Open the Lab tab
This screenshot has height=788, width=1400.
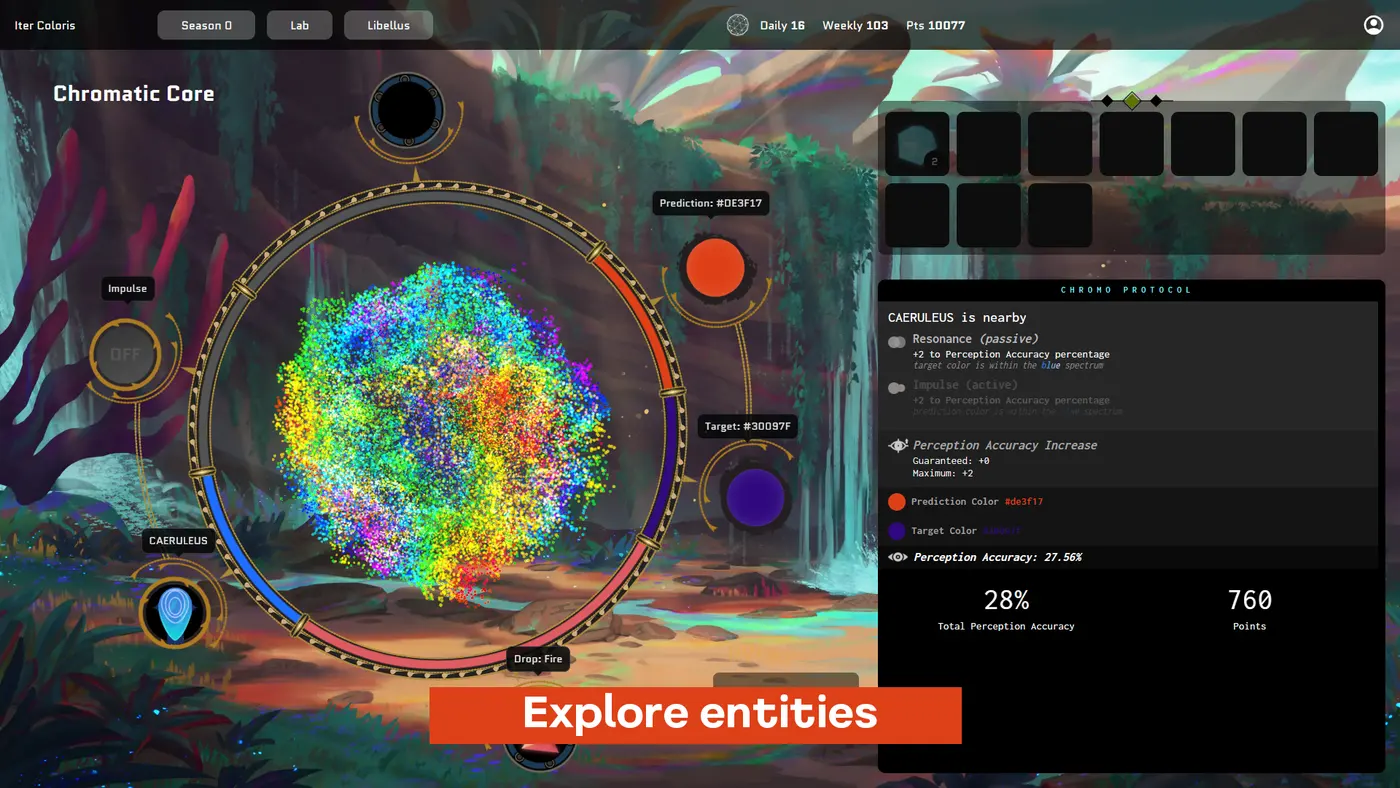tap(299, 25)
